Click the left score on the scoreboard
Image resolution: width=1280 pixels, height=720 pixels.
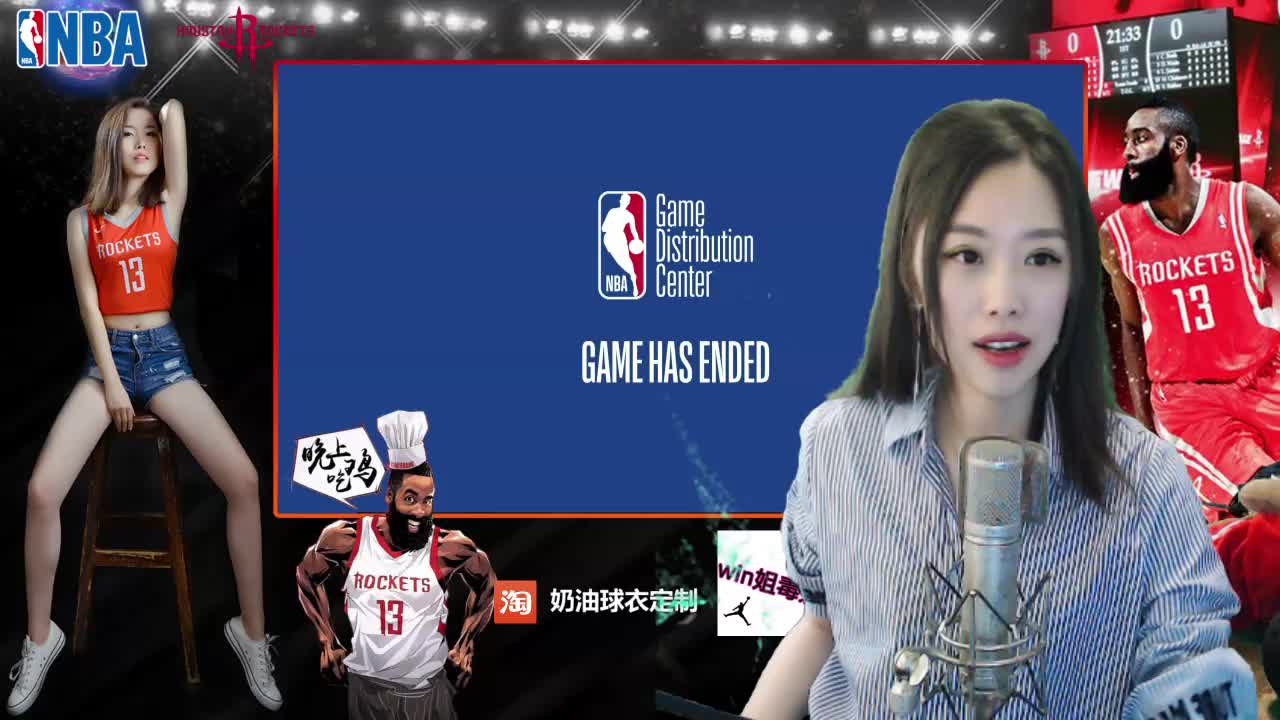(1072, 43)
